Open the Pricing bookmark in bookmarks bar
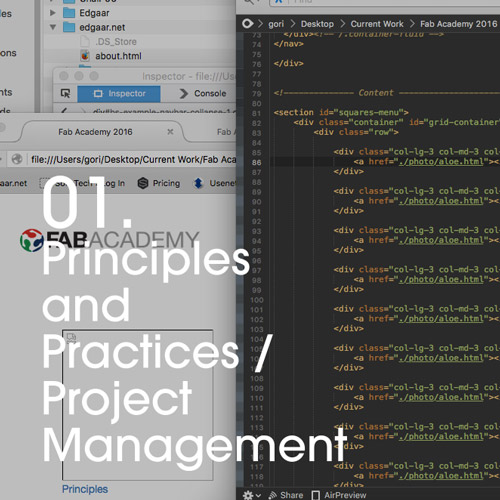Viewport: 500px width, 500px height. pos(159,183)
